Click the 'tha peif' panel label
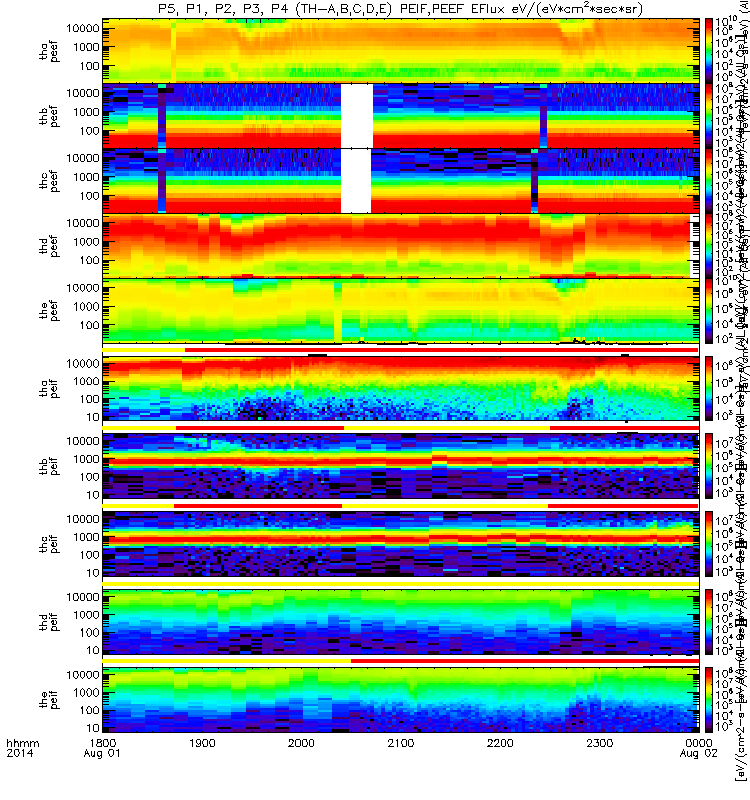This screenshot has width=750, height=800. point(49,388)
